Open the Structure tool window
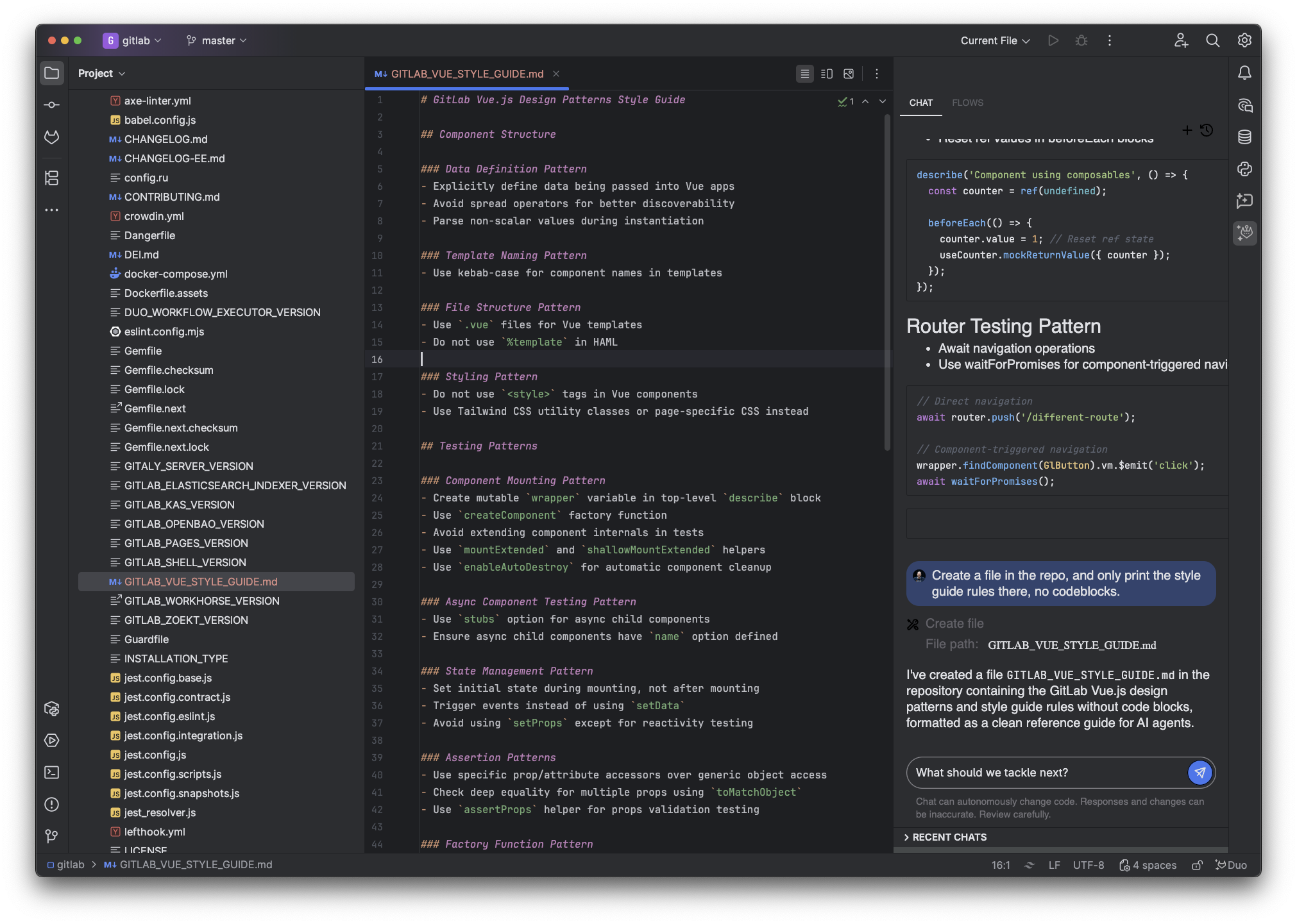The height and width of the screenshot is (924, 1297). [x=52, y=178]
